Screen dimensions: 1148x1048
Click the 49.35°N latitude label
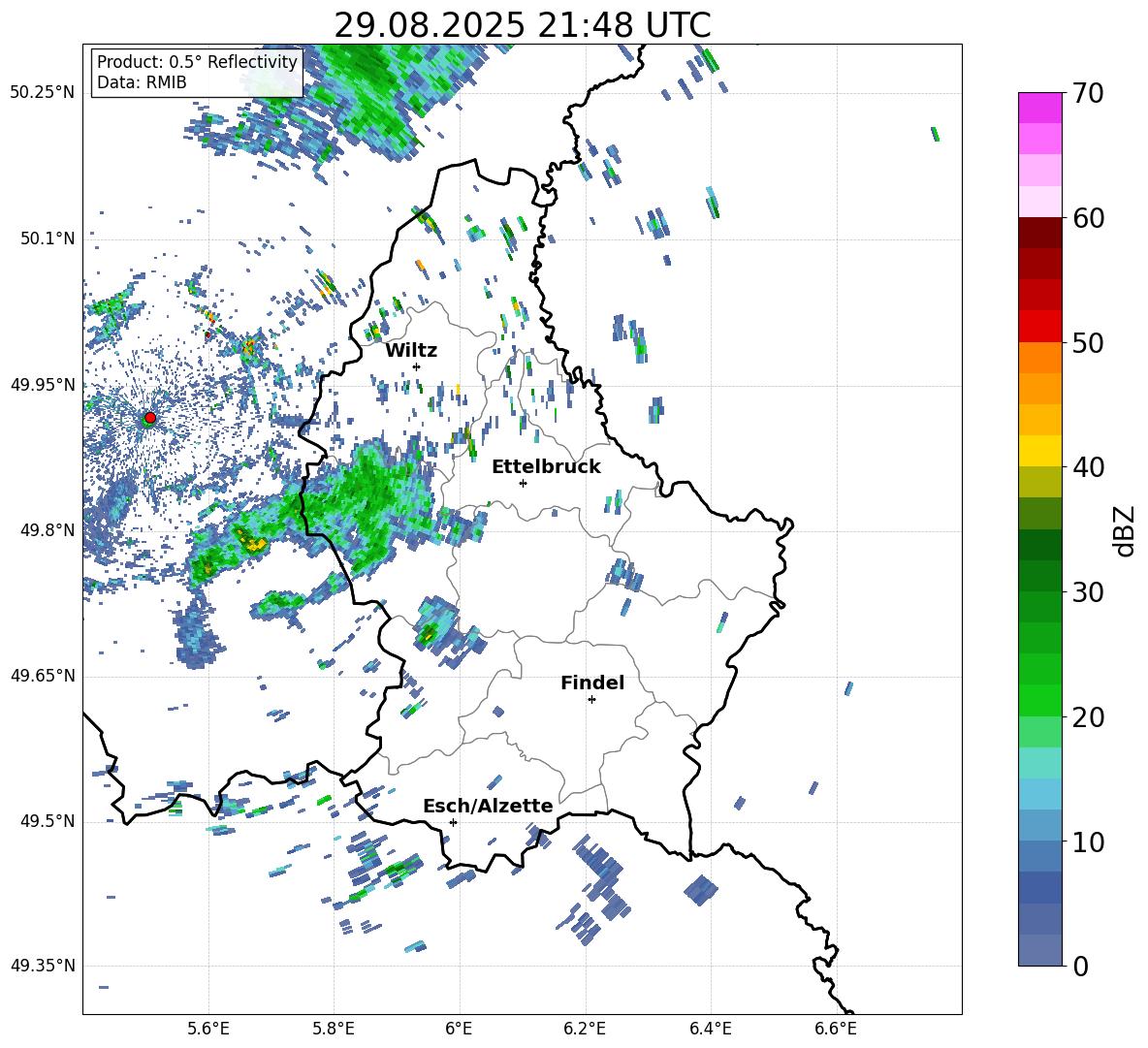pyautogui.click(x=43, y=966)
